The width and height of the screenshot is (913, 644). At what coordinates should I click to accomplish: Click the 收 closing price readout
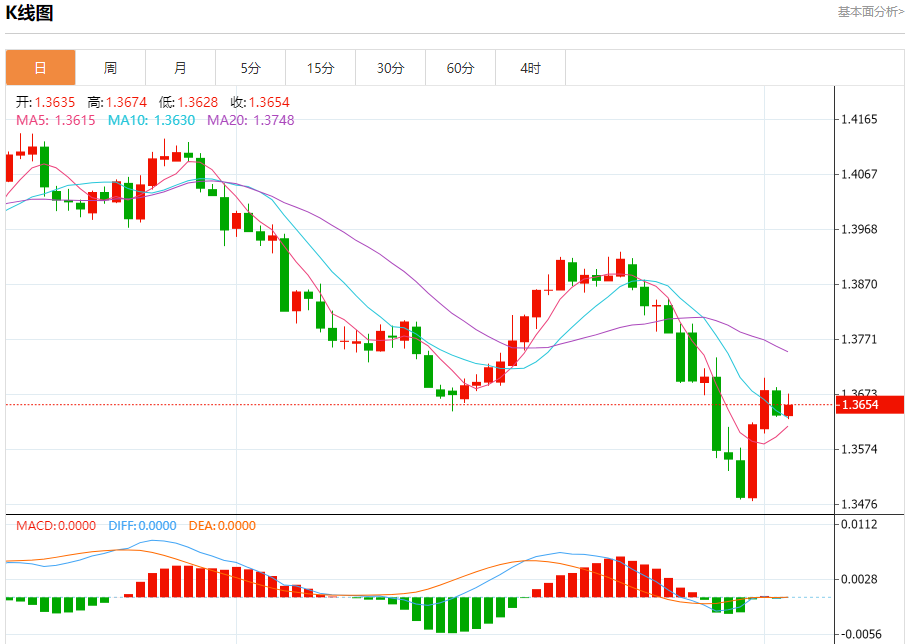260,102
